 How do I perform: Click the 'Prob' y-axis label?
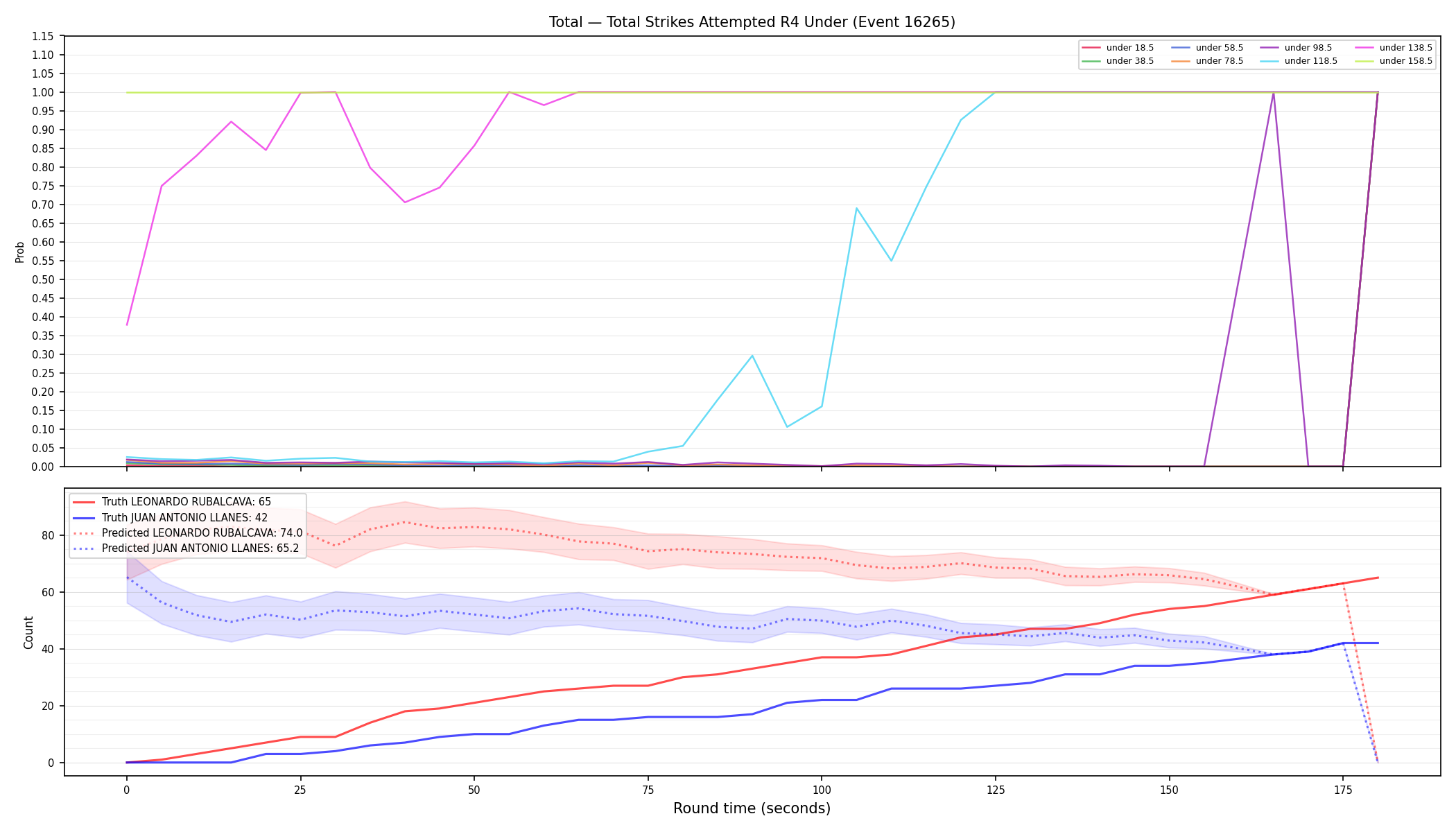coord(20,252)
